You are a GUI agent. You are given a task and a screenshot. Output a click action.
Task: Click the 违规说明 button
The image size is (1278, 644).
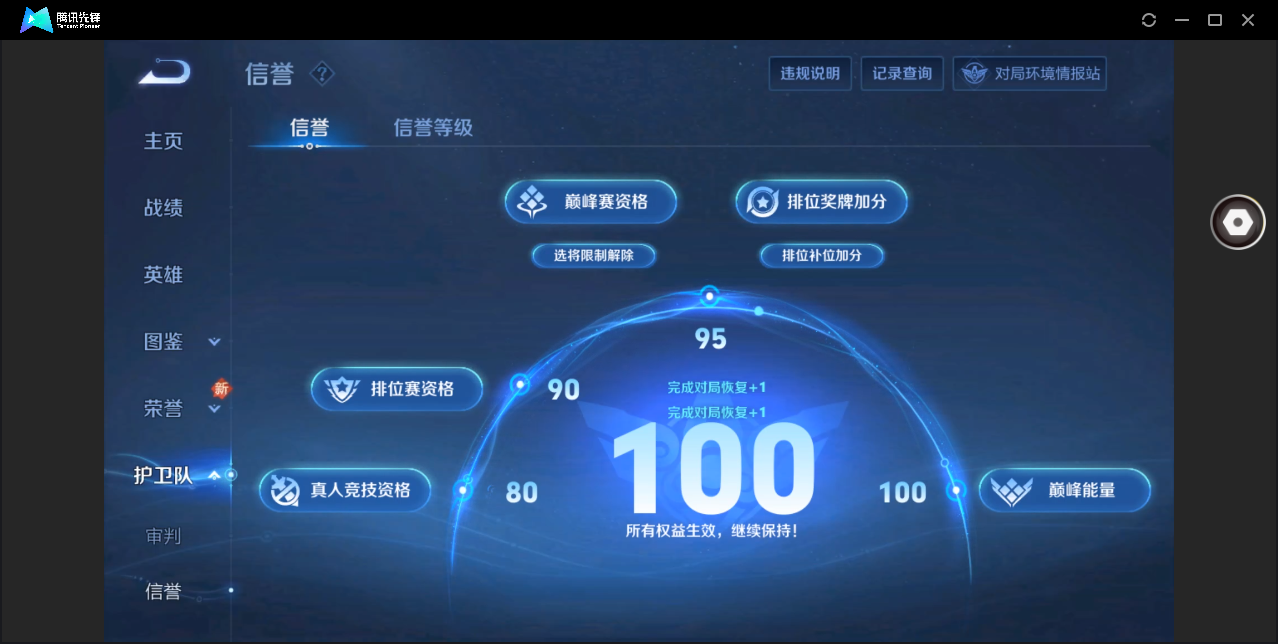pos(810,73)
